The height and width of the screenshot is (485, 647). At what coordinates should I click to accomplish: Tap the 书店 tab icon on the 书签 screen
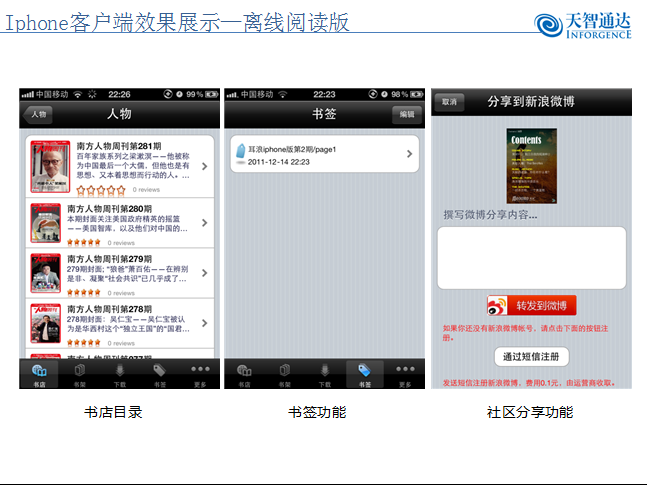[x=244, y=371]
